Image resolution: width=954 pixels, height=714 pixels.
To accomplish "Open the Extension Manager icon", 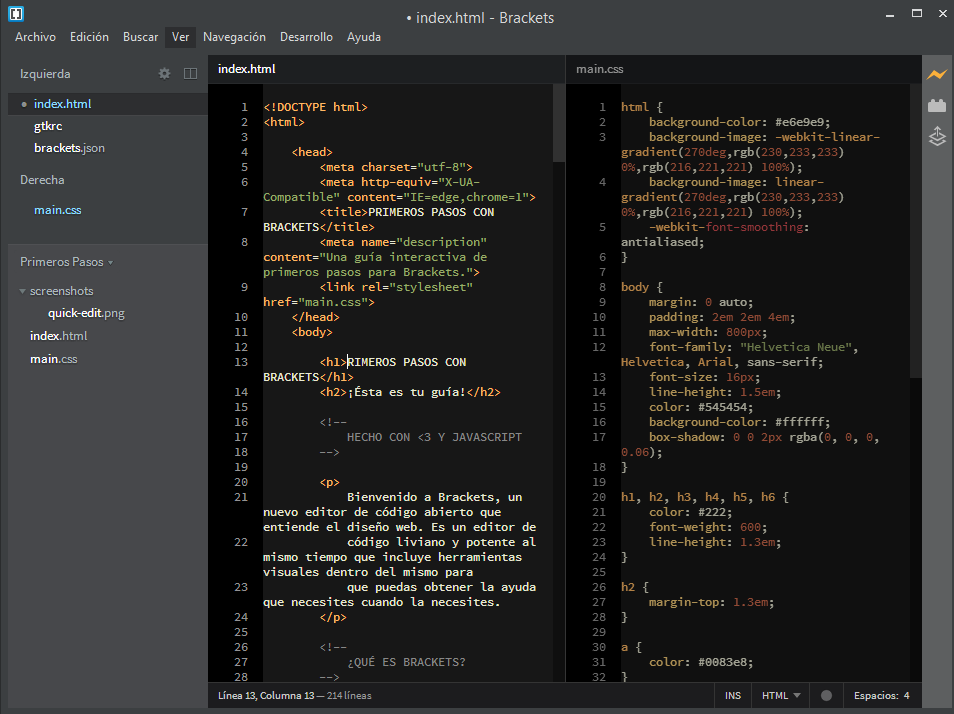I will tap(937, 106).
